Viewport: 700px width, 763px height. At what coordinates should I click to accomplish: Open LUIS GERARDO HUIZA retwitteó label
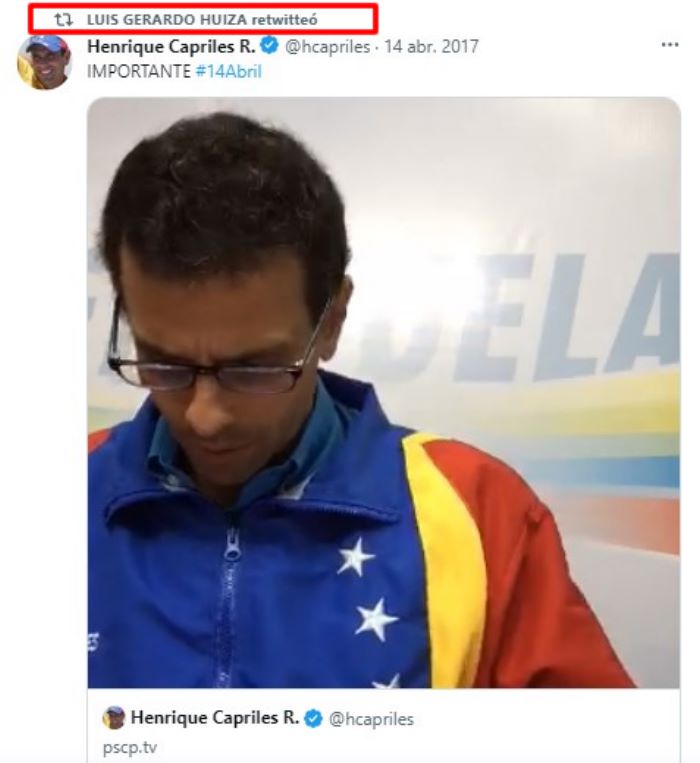(x=202, y=20)
